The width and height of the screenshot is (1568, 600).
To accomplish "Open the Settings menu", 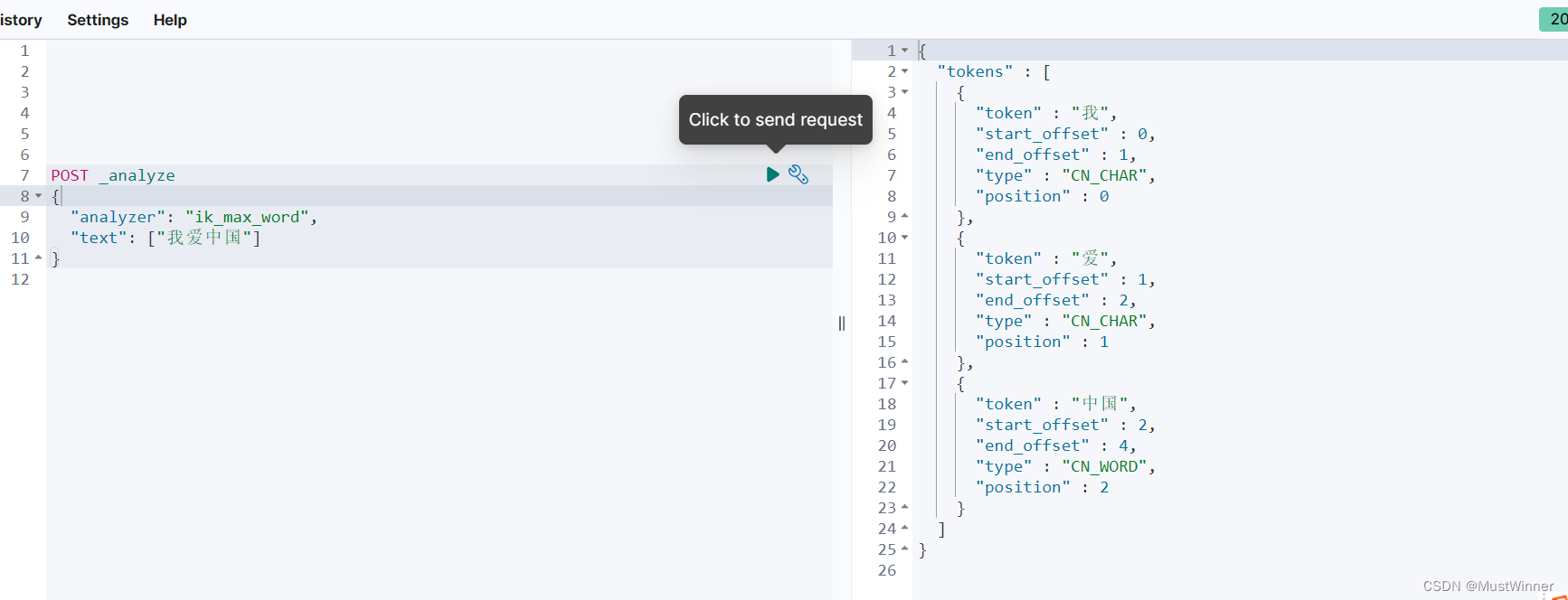I will click(x=98, y=20).
